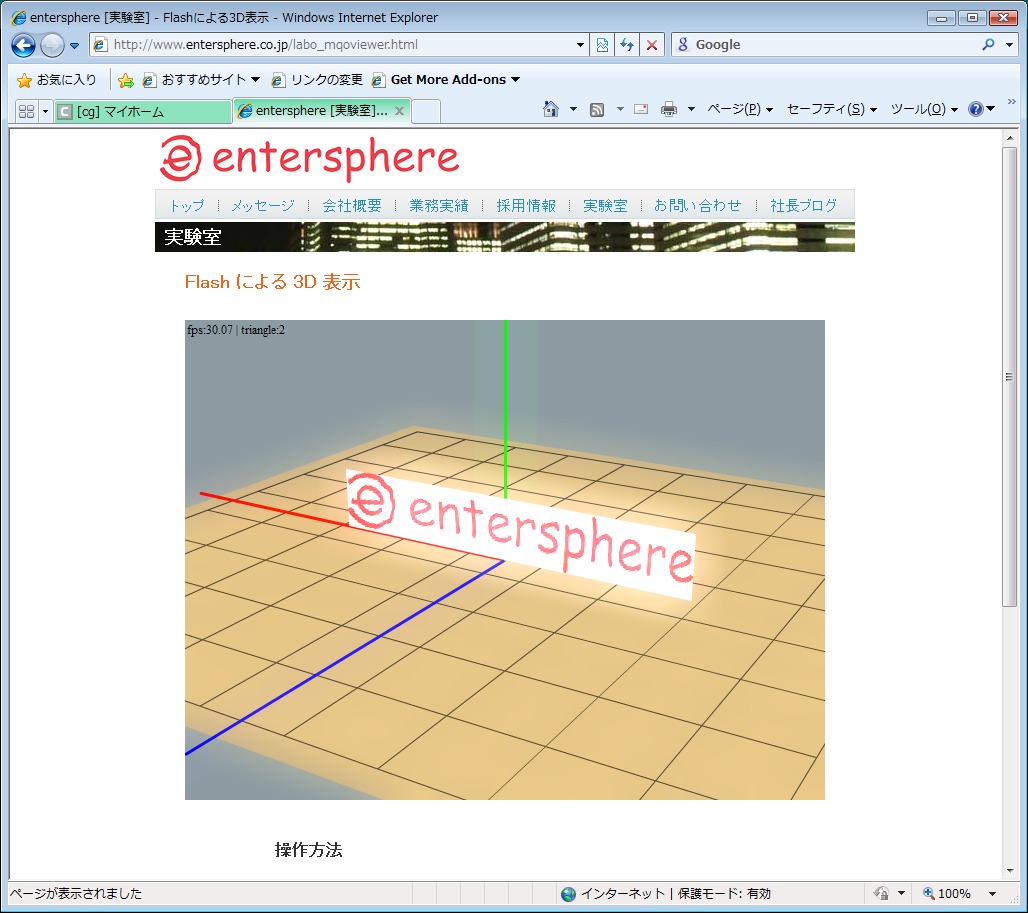Click the Read Mail envelope icon
Viewport: 1028px width, 913px height.
(641, 109)
